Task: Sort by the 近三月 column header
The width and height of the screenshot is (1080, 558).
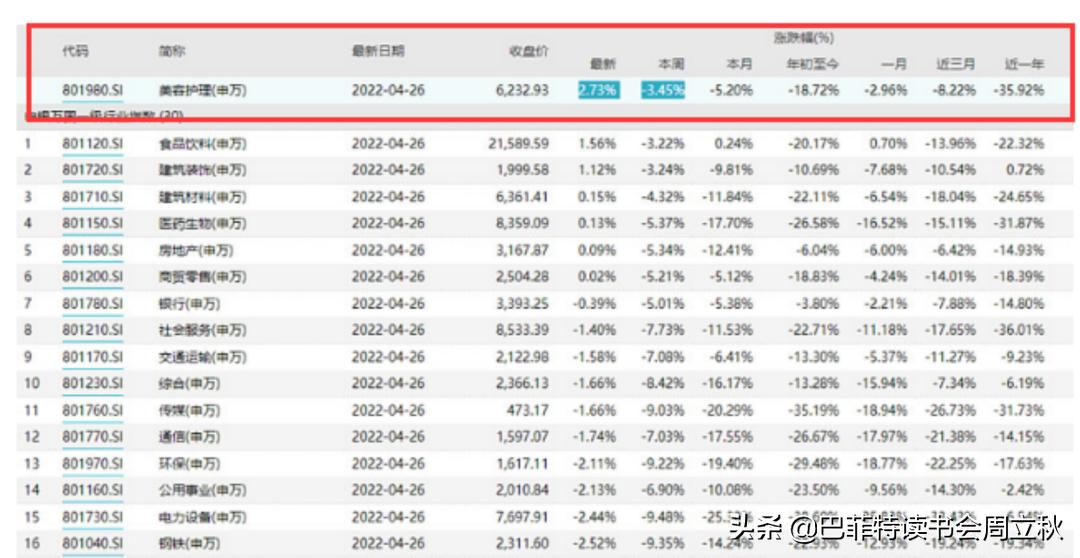Action: pos(955,65)
